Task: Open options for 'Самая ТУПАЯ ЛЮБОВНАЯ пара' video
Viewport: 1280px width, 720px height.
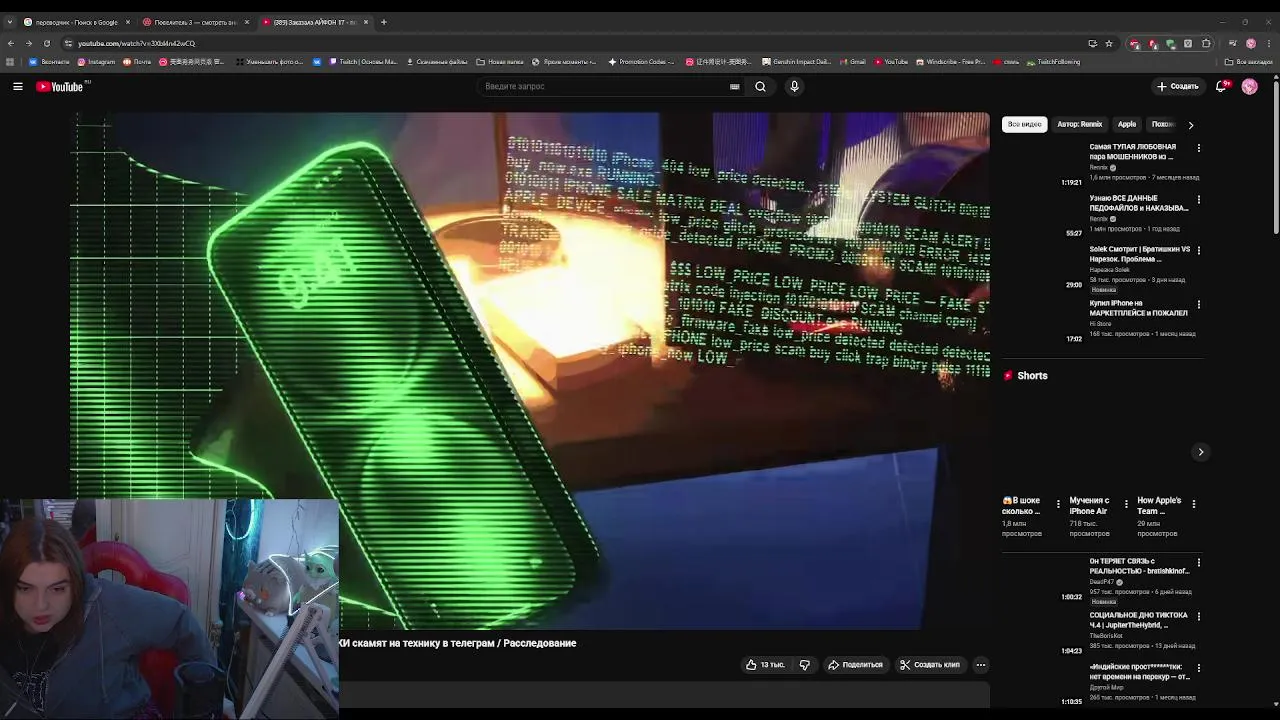Action: coord(1198,148)
